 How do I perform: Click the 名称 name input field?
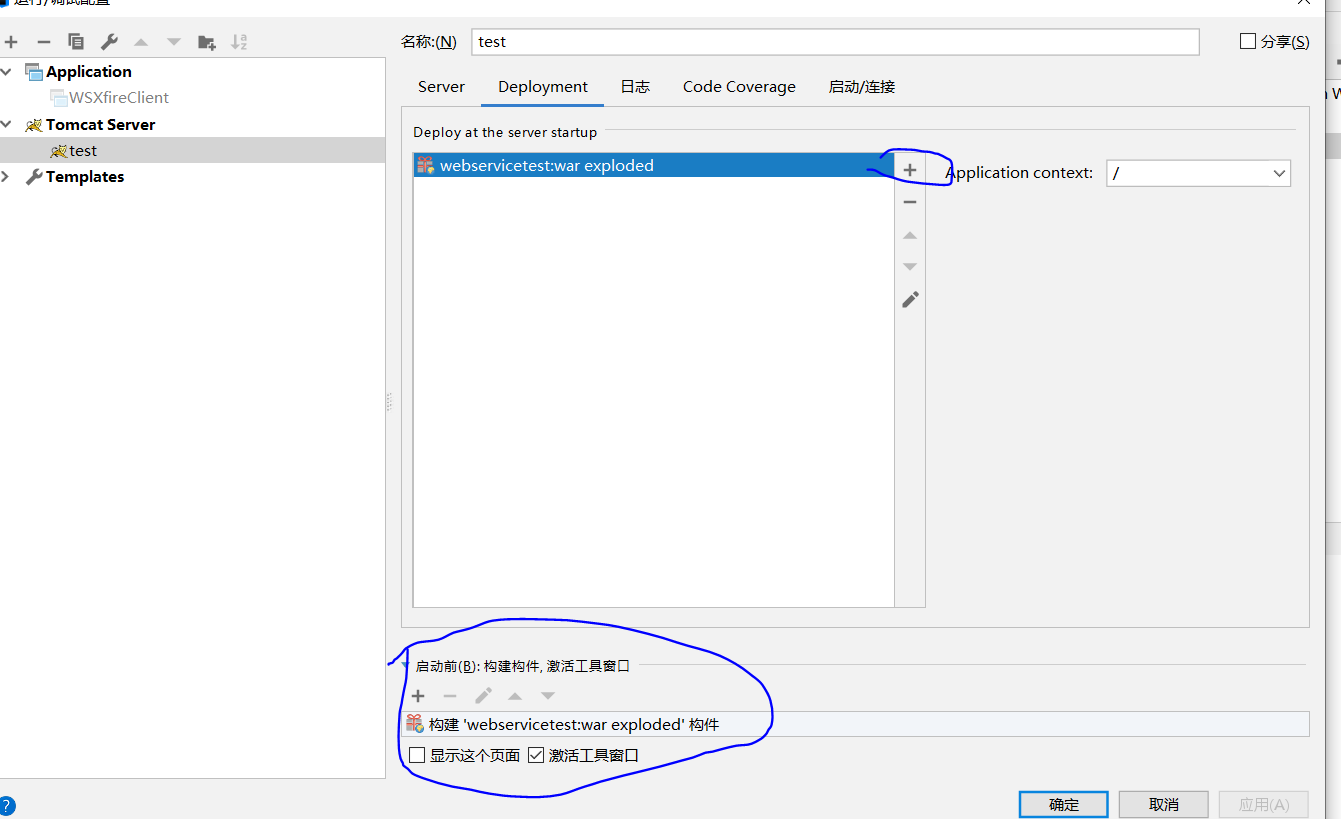click(x=835, y=42)
